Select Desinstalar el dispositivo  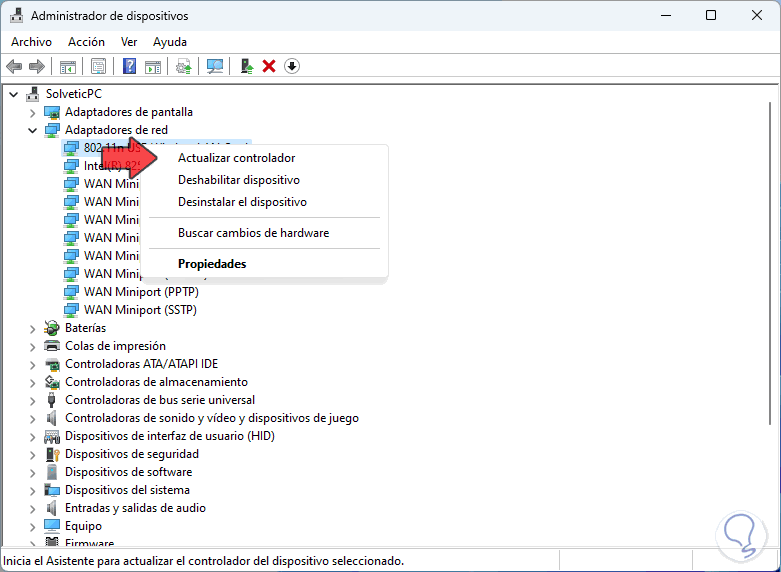264,202
